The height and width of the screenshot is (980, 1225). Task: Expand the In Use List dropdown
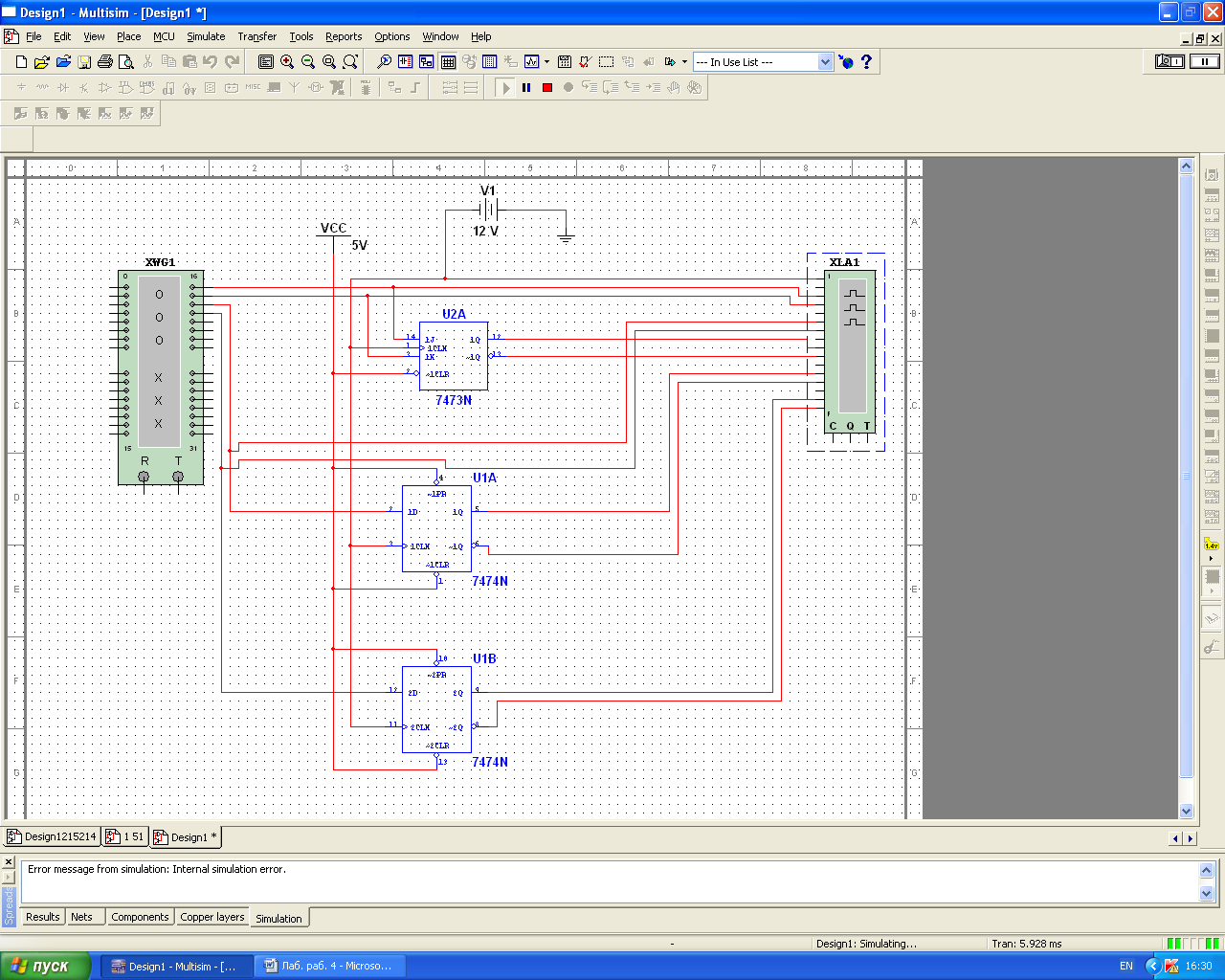tap(826, 61)
